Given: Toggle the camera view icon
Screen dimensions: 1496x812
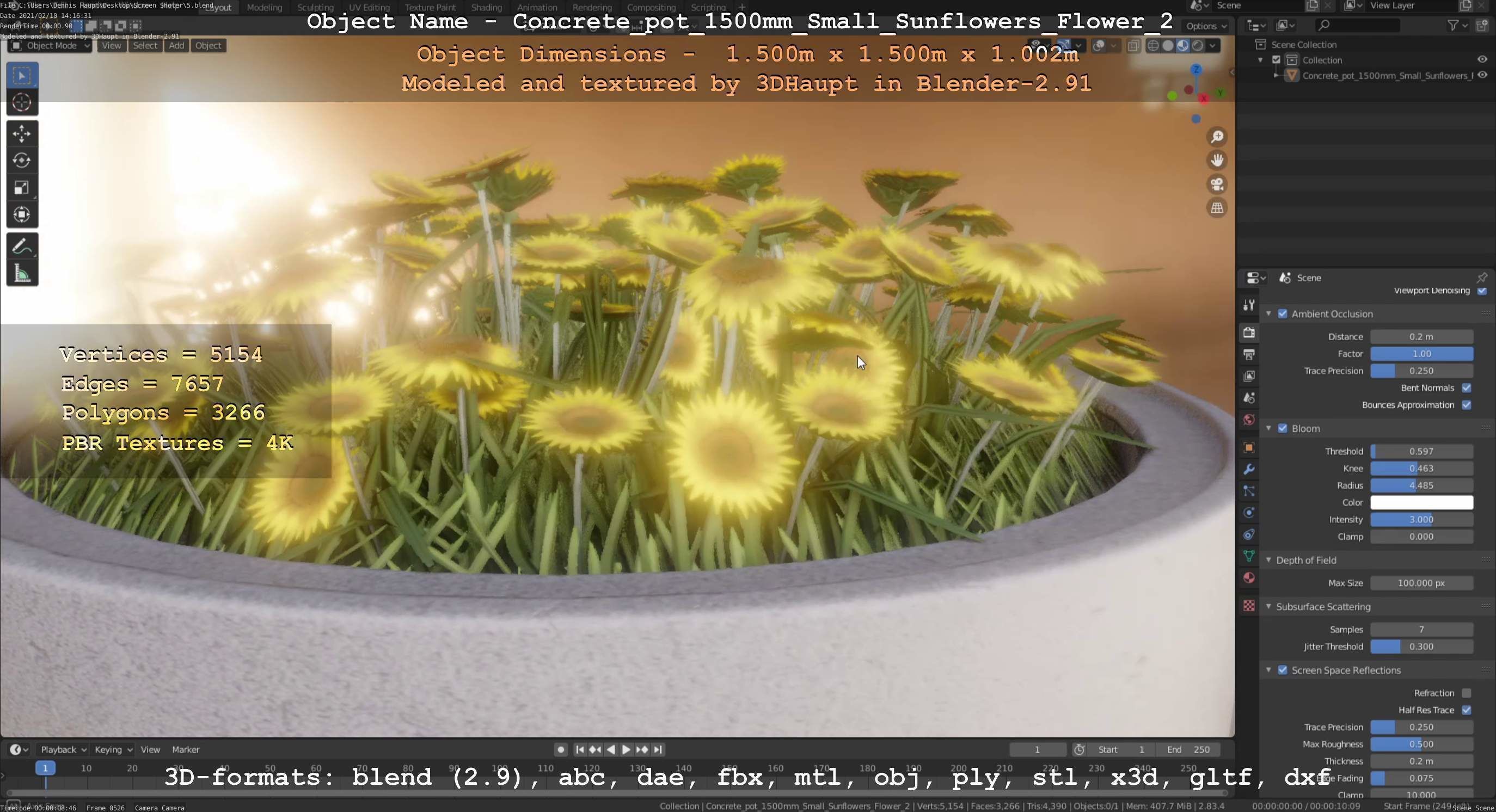Looking at the screenshot, I should (1217, 184).
